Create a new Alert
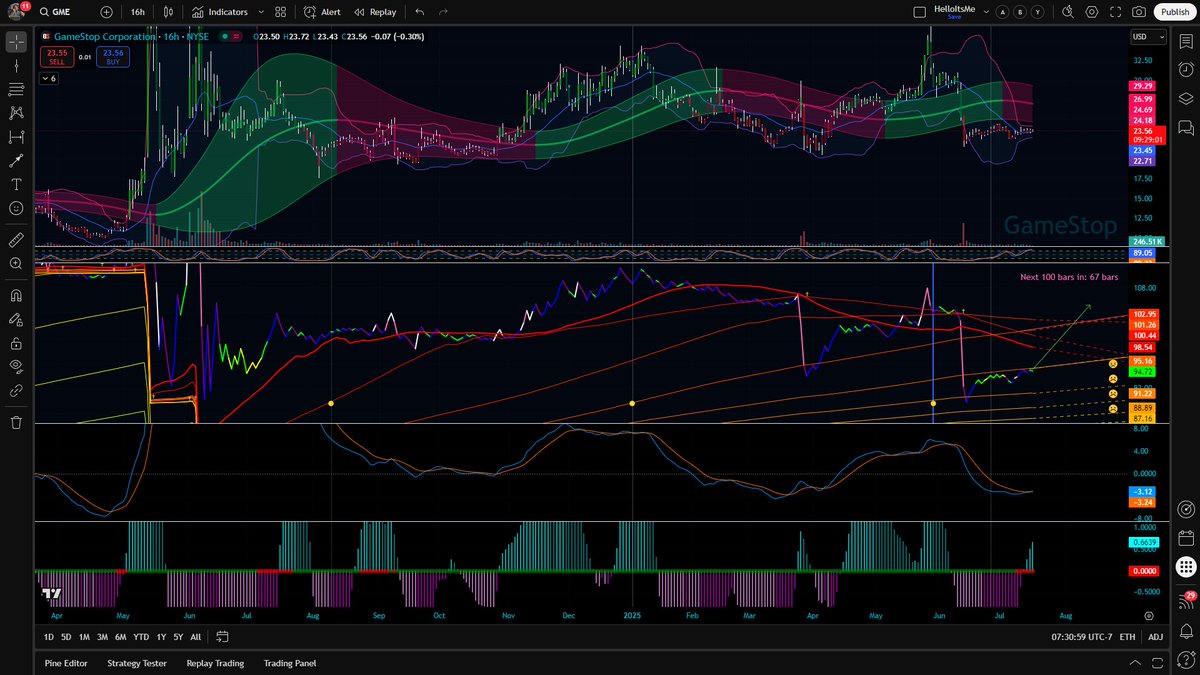 (x=322, y=12)
